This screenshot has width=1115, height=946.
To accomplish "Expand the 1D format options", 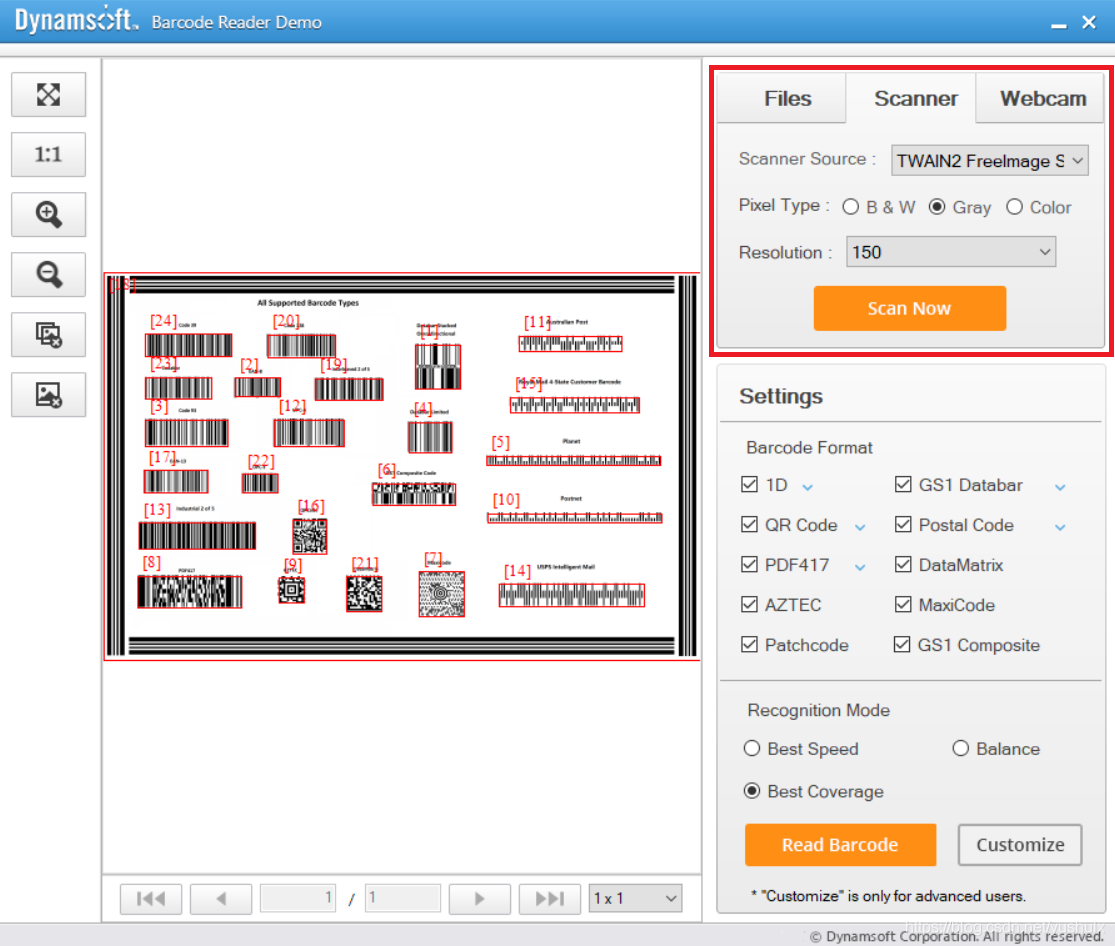I will point(808,487).
